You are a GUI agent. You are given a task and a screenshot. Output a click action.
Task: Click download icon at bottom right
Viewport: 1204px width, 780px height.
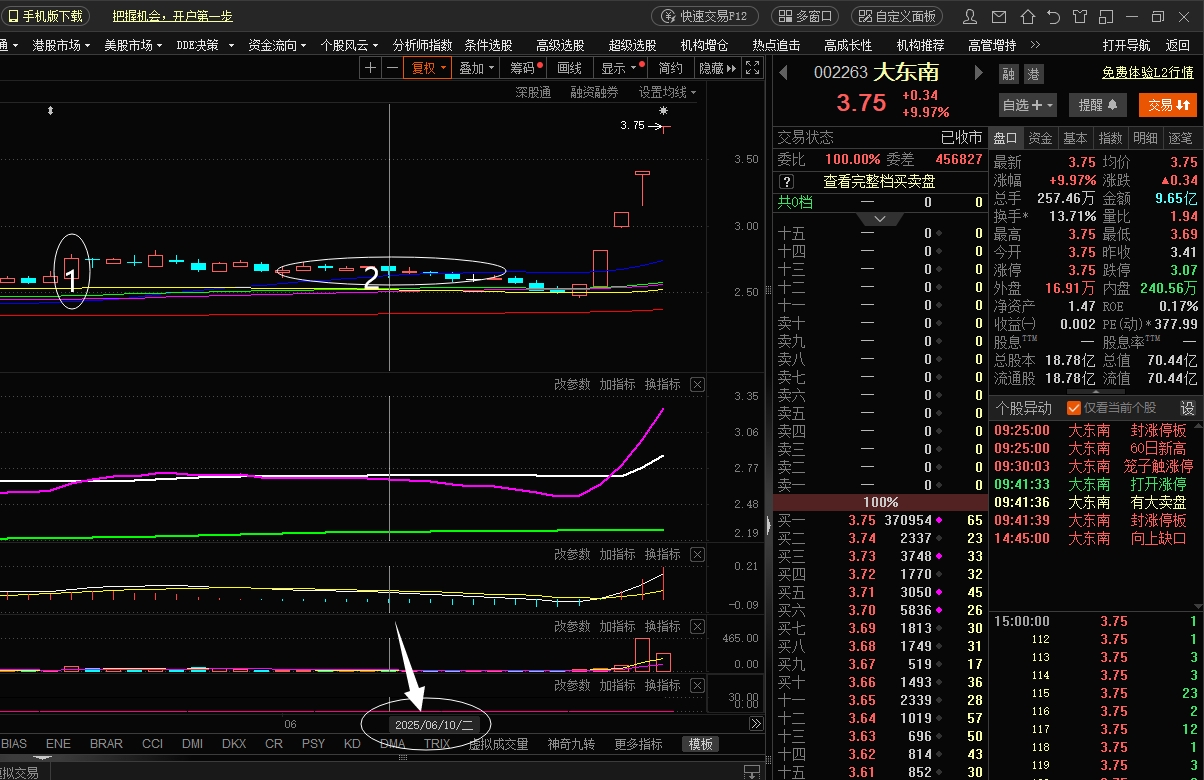pyautogui.click(x=752, y=773)
